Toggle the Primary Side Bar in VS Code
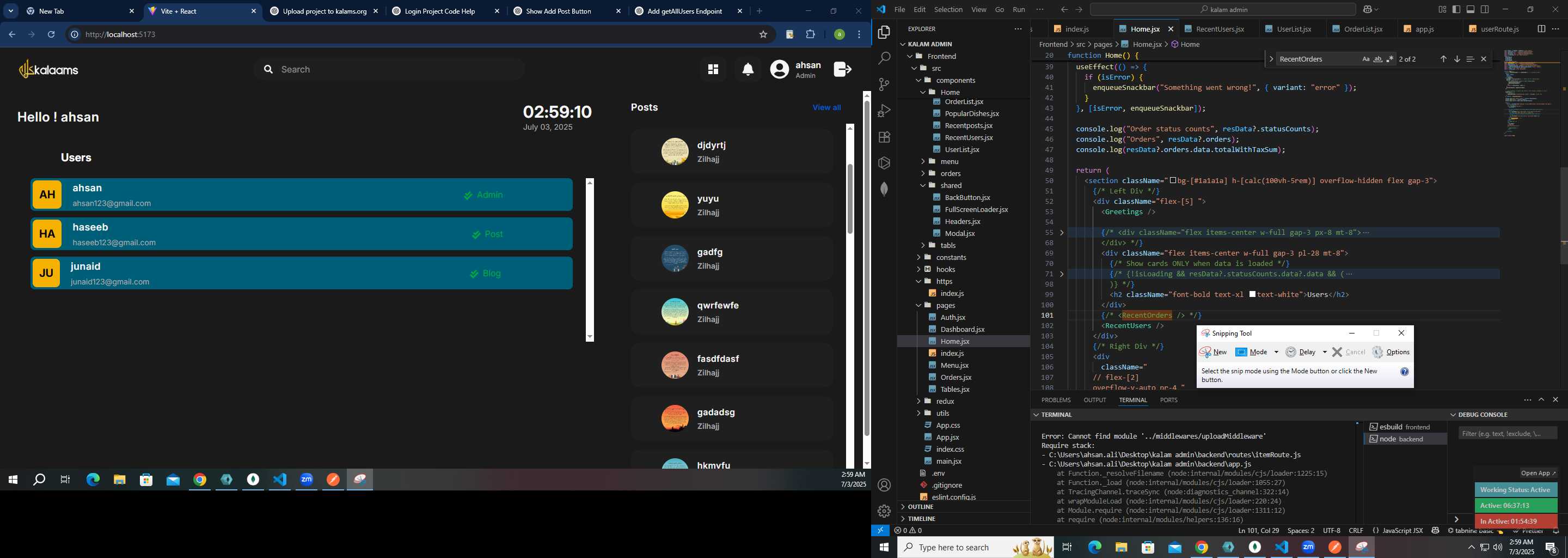1568x558 pixels. 1456,9
